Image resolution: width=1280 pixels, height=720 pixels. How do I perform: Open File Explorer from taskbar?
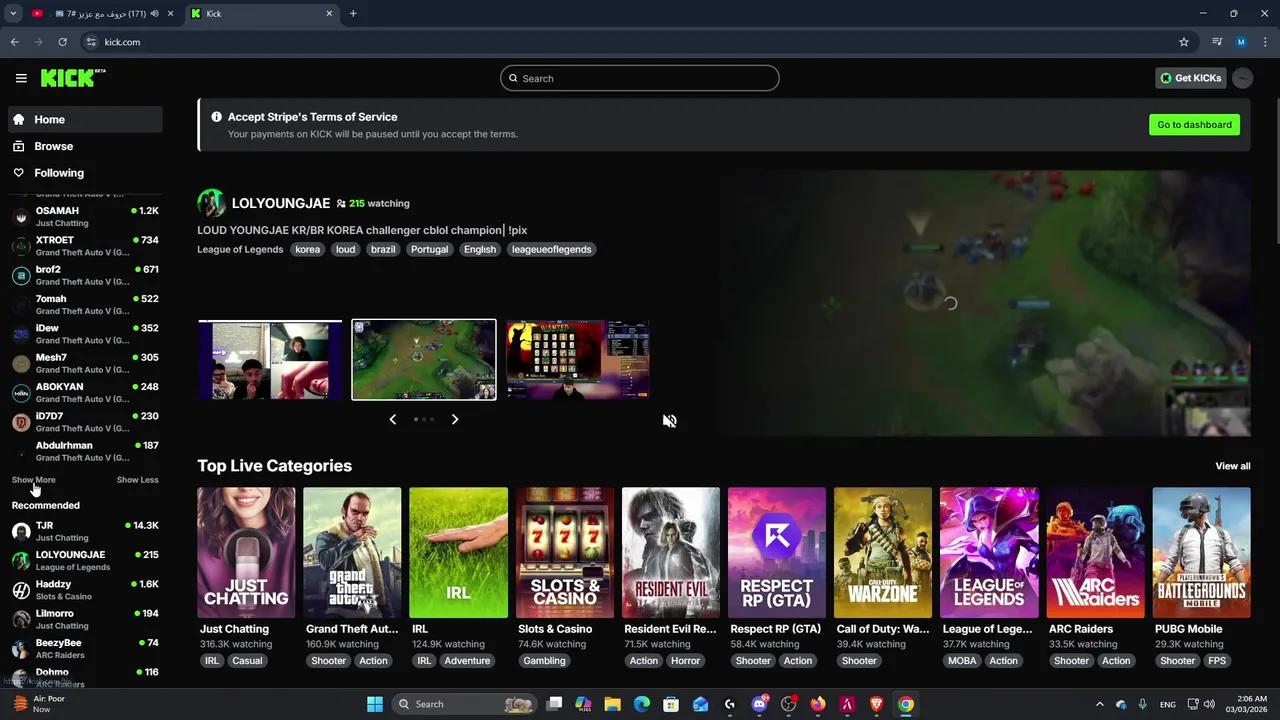[x=612, y=704]
